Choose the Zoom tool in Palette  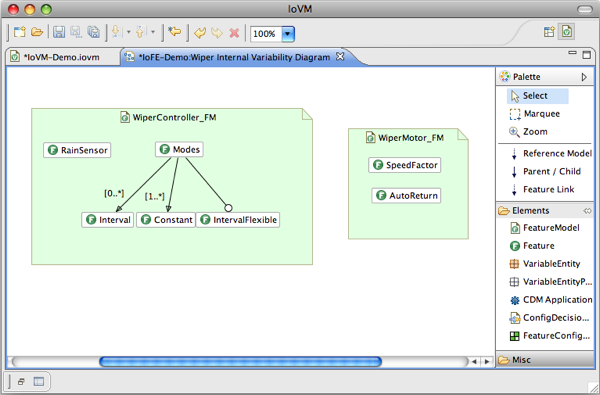coord(528,132)
